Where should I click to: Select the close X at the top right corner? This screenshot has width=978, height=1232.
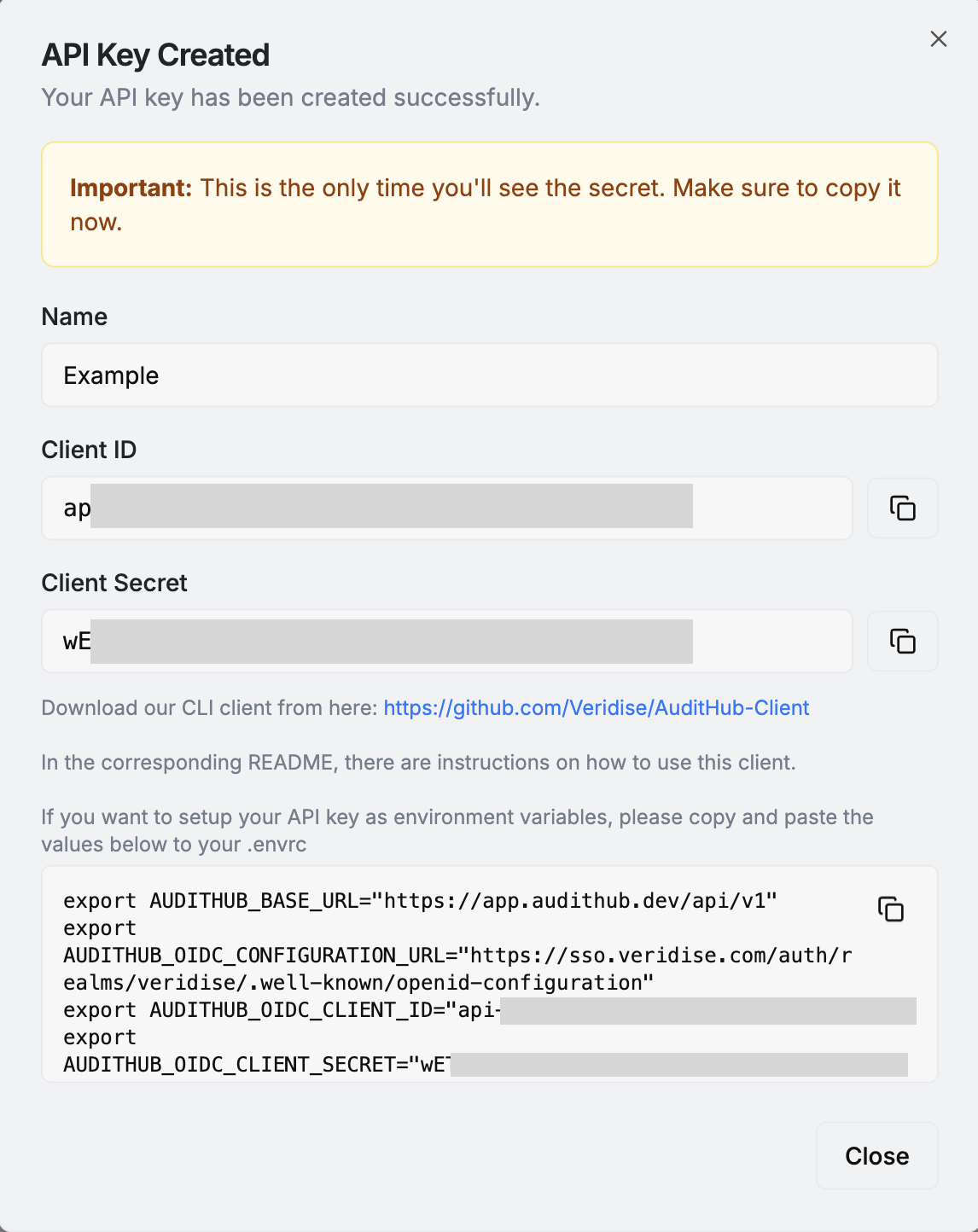point(939,38)
